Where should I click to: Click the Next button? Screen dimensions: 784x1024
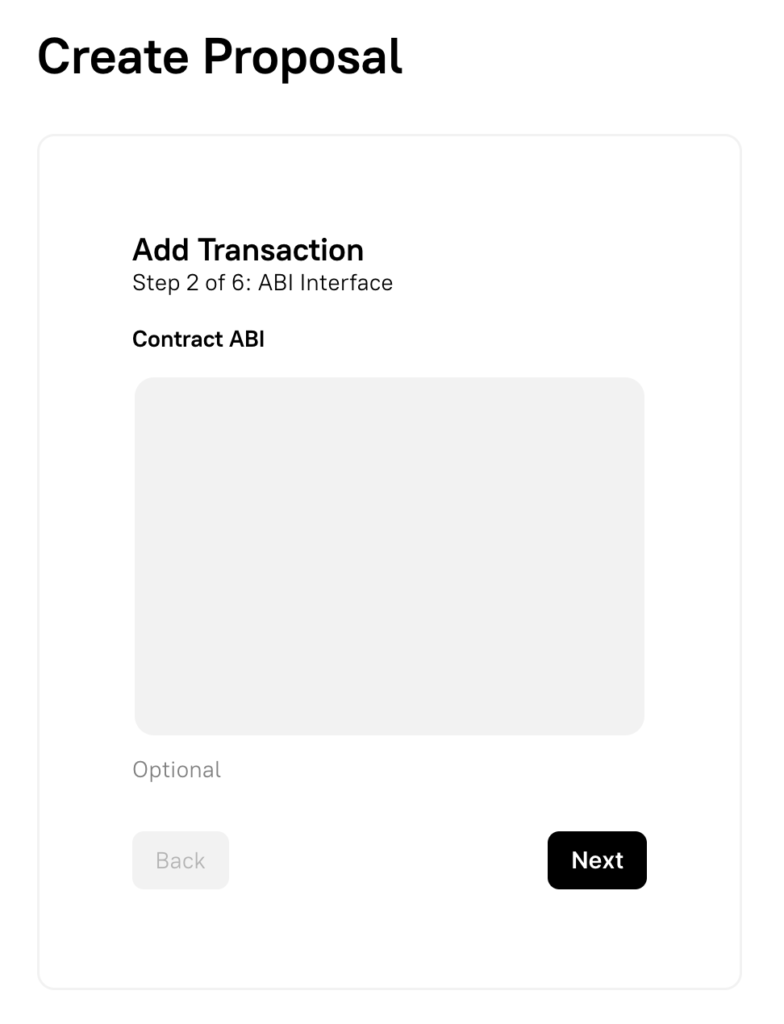point(596,860)
